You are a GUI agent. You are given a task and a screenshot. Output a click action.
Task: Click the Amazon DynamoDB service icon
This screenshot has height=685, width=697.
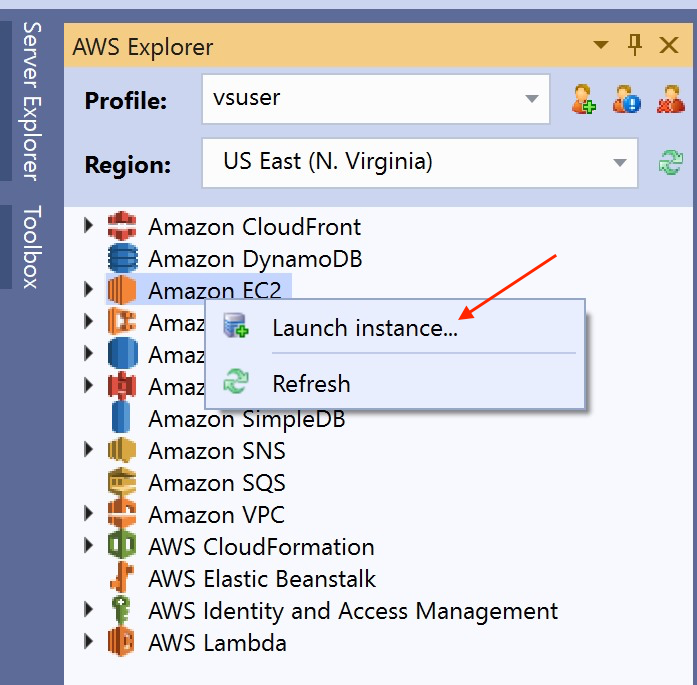pyautogui.click(x=123, y=258)
